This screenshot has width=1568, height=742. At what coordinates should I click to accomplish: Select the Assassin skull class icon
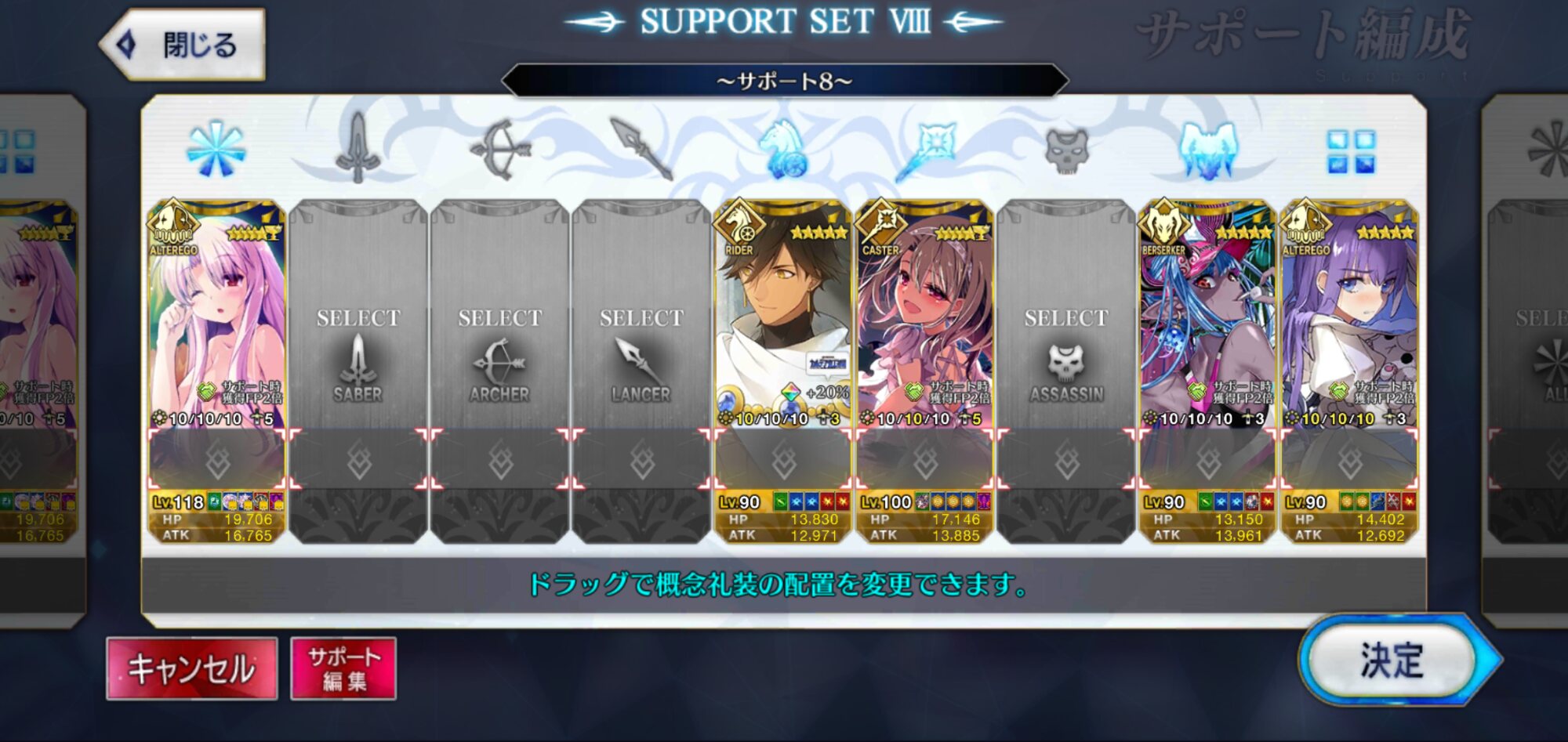[1066, 150]
